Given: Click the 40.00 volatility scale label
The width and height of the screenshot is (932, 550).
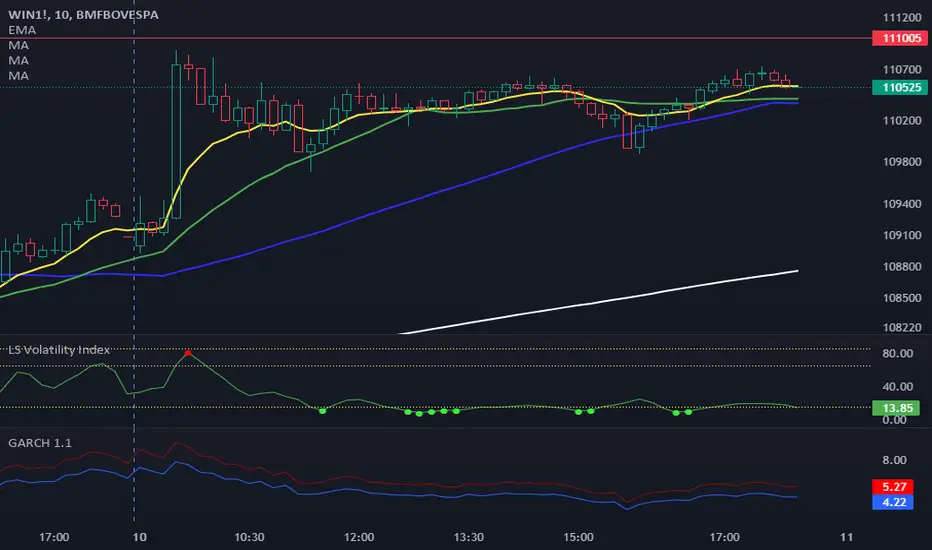Looking at the screenshot, I should [x=897, y=387].
